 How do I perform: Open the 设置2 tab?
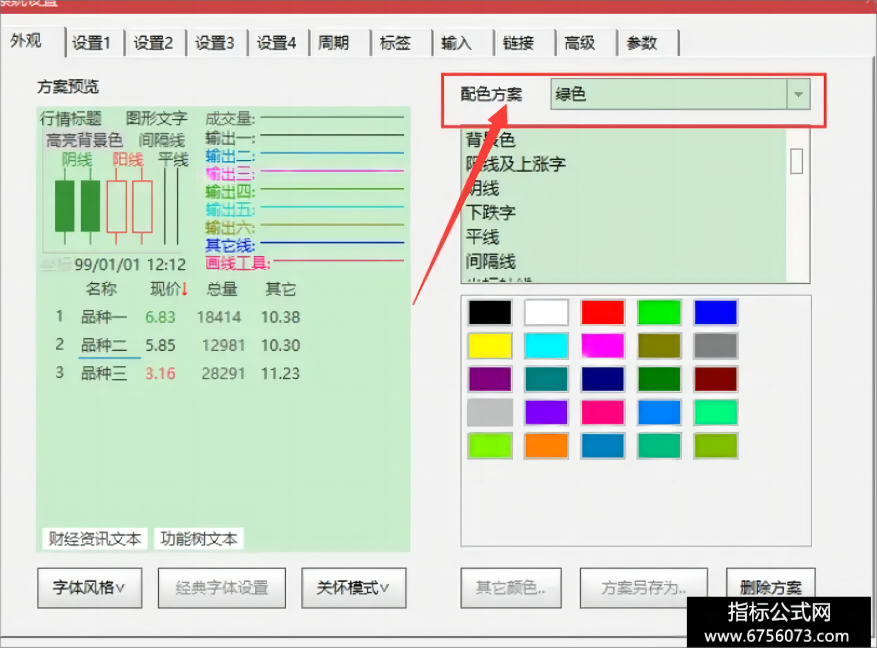coord(153,43)
